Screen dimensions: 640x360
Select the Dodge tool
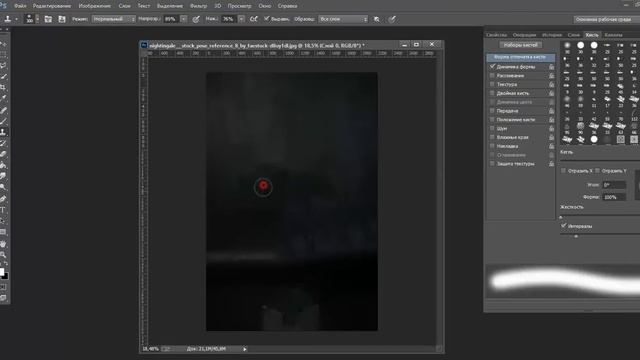3,187
